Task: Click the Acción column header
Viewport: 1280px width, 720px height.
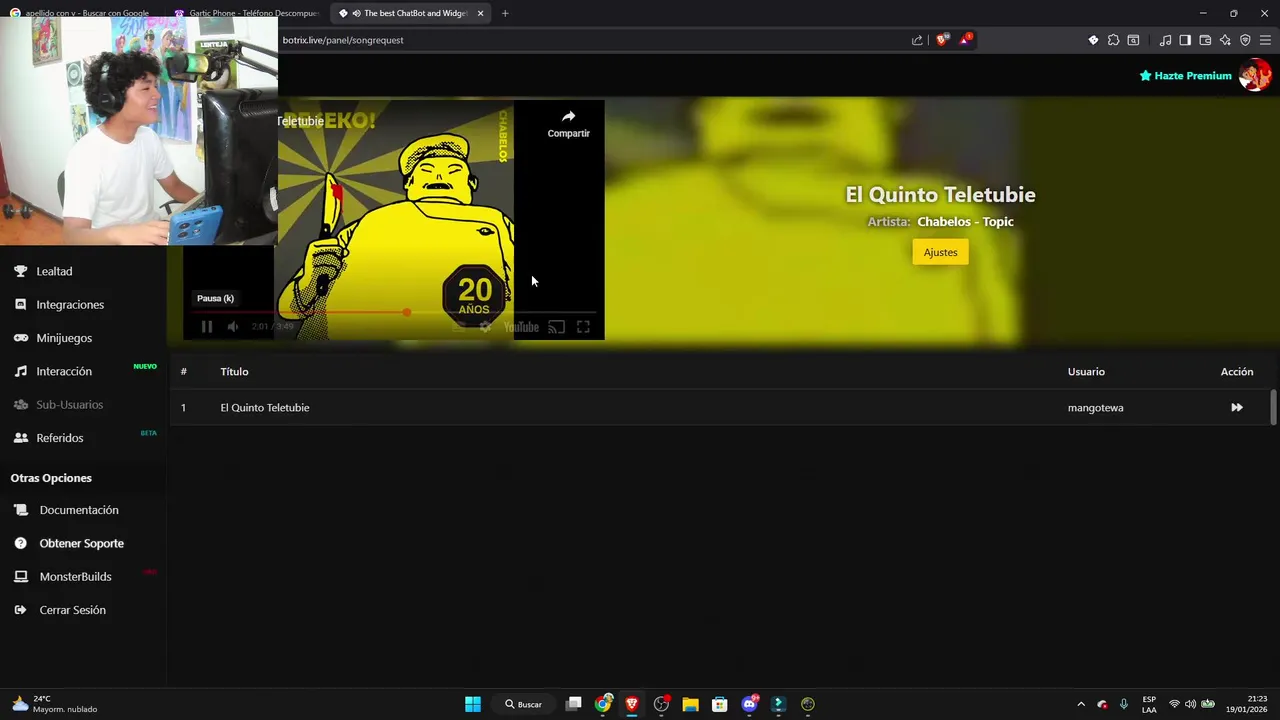Action: coord(1237,371)
